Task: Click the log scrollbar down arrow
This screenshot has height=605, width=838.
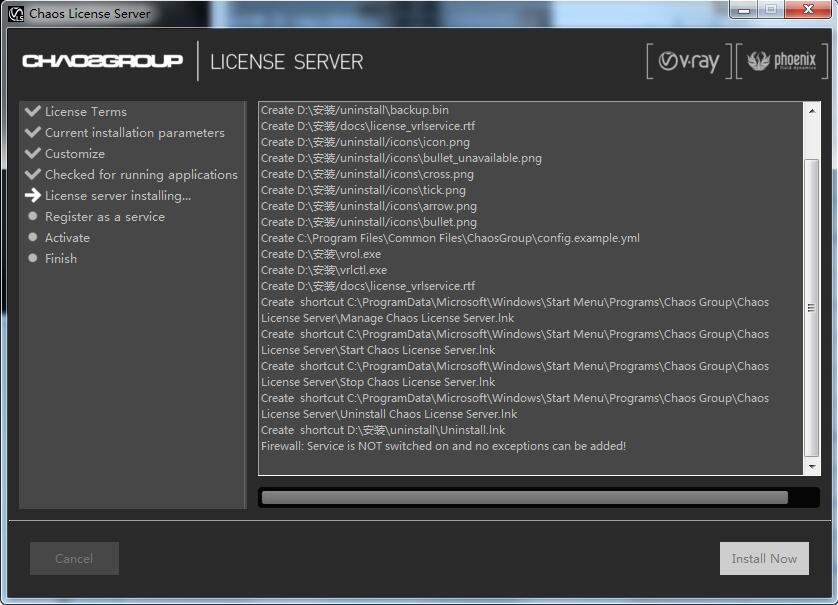Action: pyautogui.click(x=812, y=467)
